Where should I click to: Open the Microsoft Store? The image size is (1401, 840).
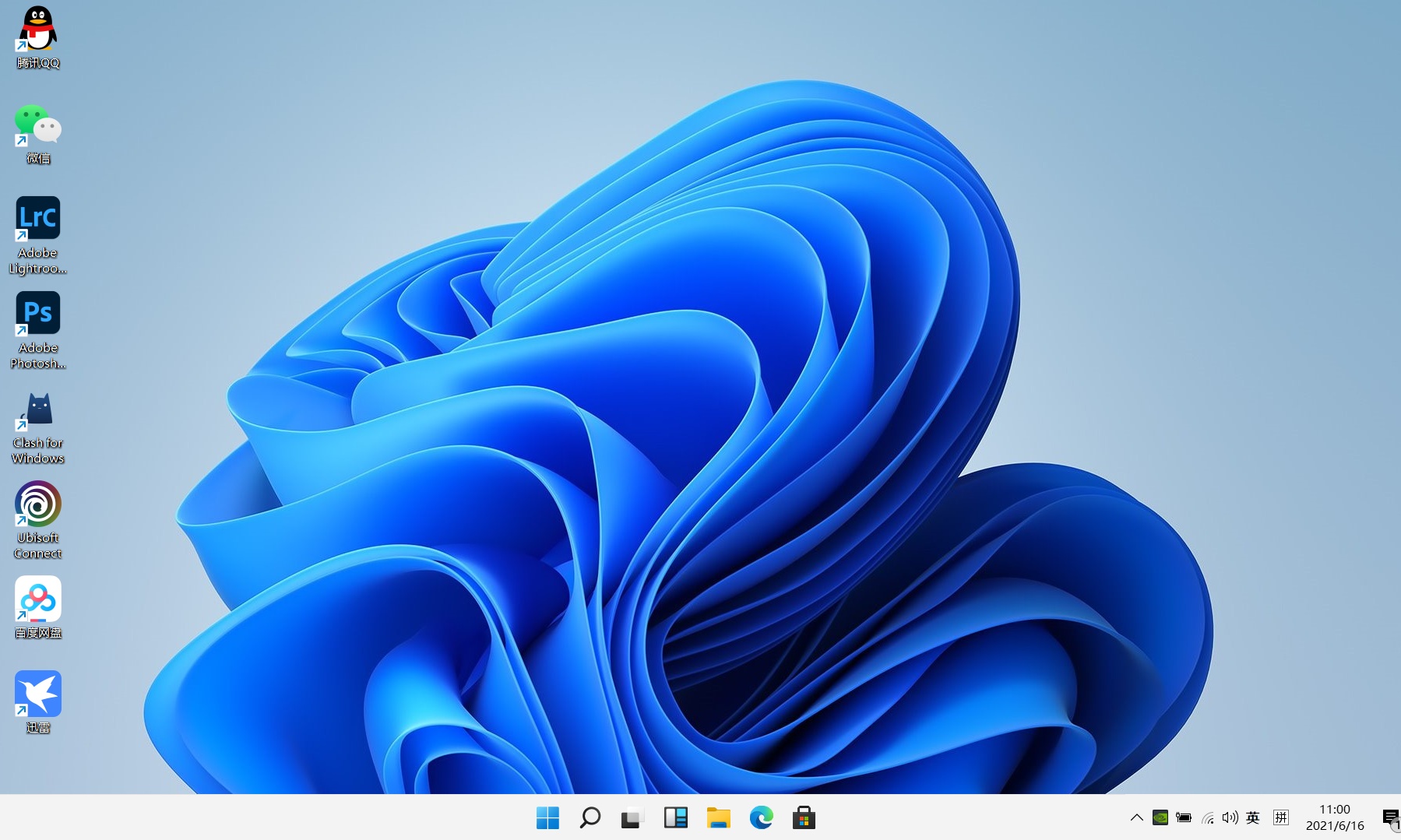(804, 818)
